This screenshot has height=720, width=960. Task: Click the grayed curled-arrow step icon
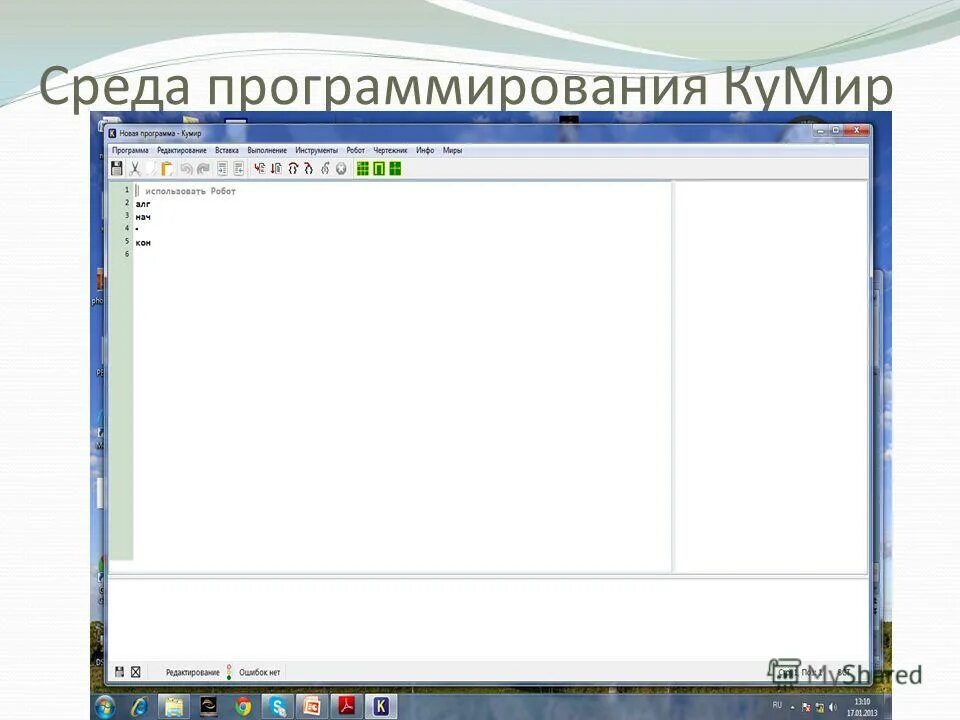tap(325, 168)
